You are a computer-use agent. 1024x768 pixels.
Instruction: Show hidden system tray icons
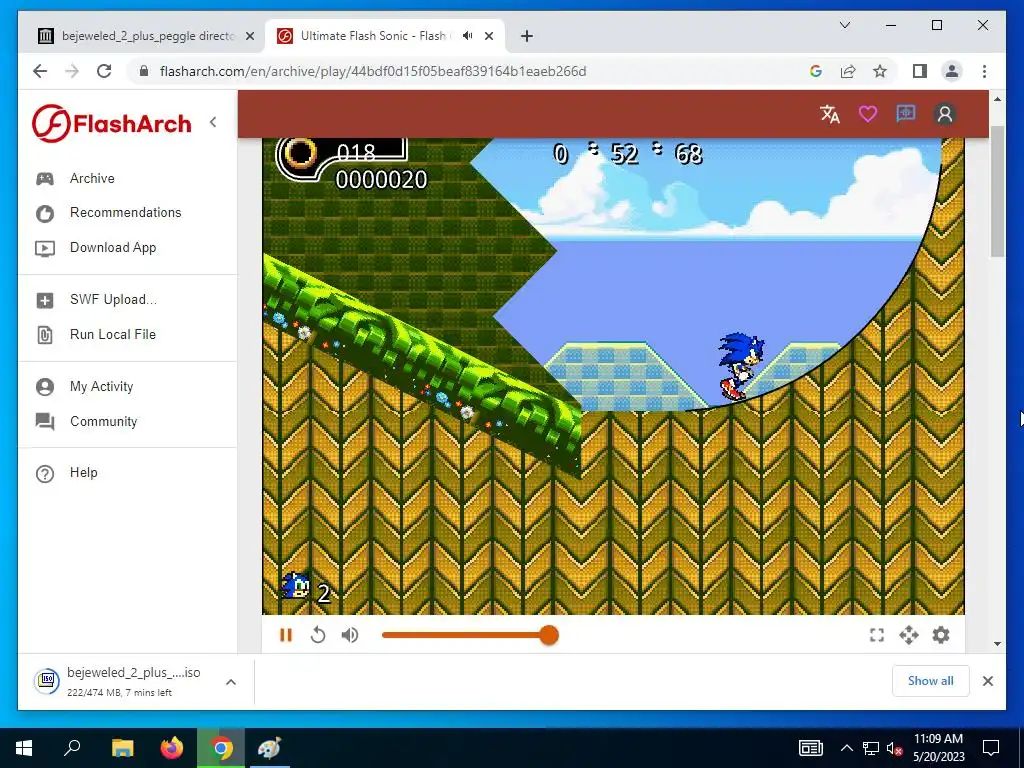(846, 748)
